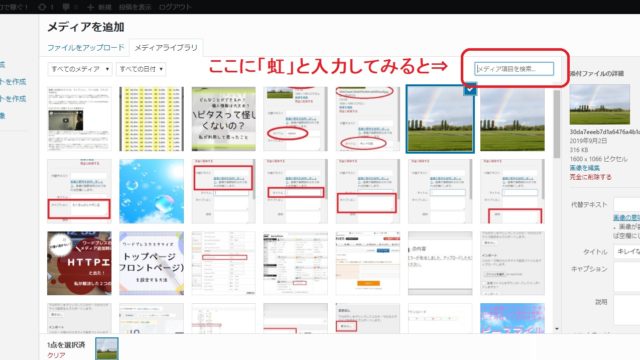Select the blue sky bubbles thumbnail
This screenshot has height=360, width=640.
pos(151,191)
